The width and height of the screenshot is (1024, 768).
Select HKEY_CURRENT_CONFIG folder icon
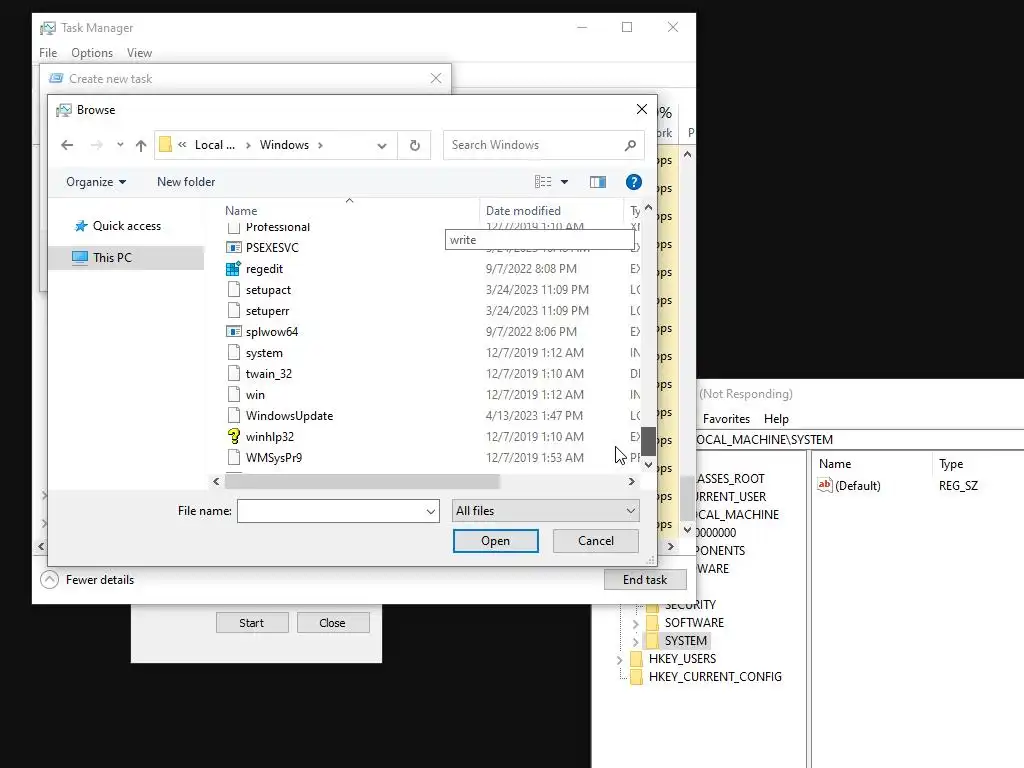(636, 677)
